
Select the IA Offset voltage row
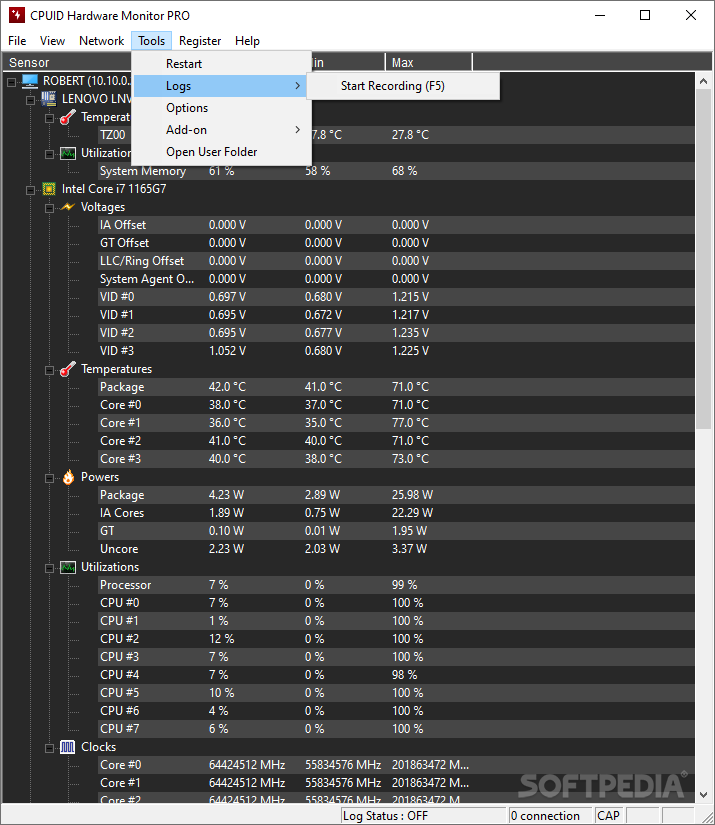(396, 225)
